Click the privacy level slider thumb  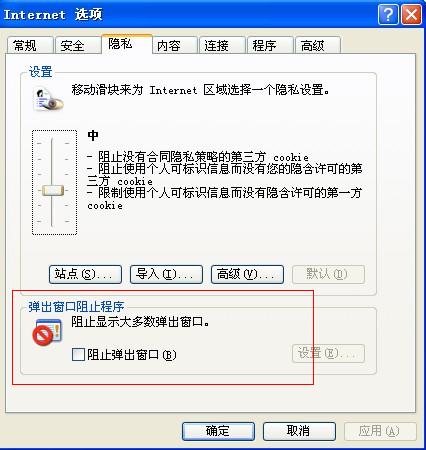[x=53, y=190]
